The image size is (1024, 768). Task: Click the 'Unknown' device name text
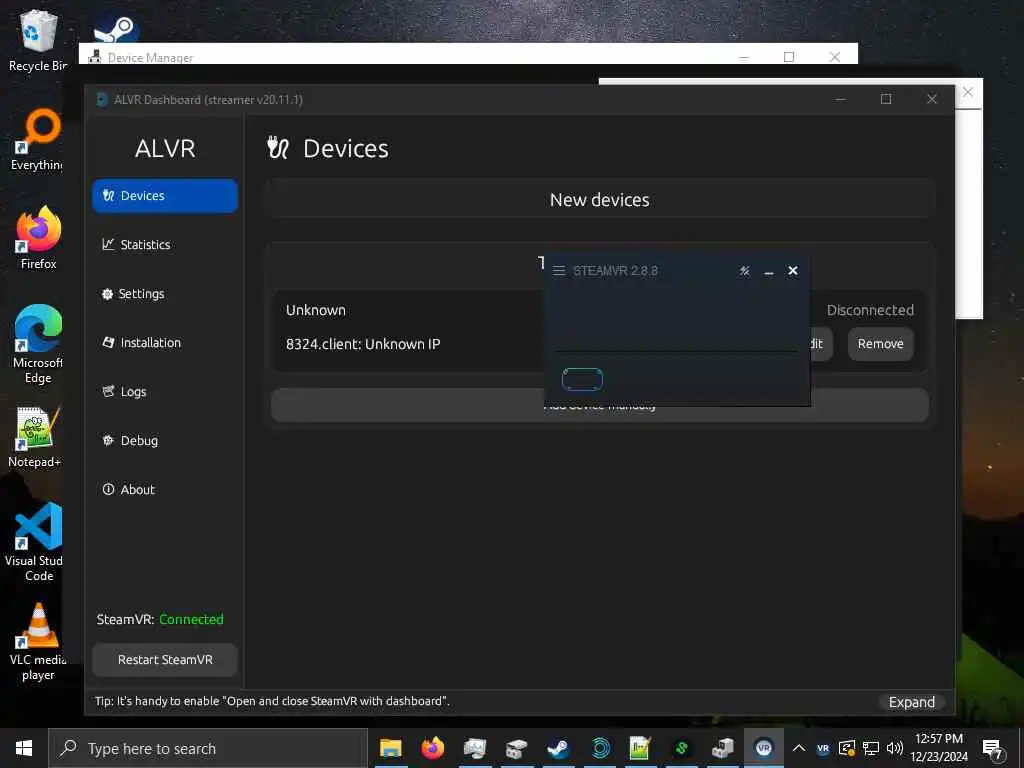pos(315,310)
